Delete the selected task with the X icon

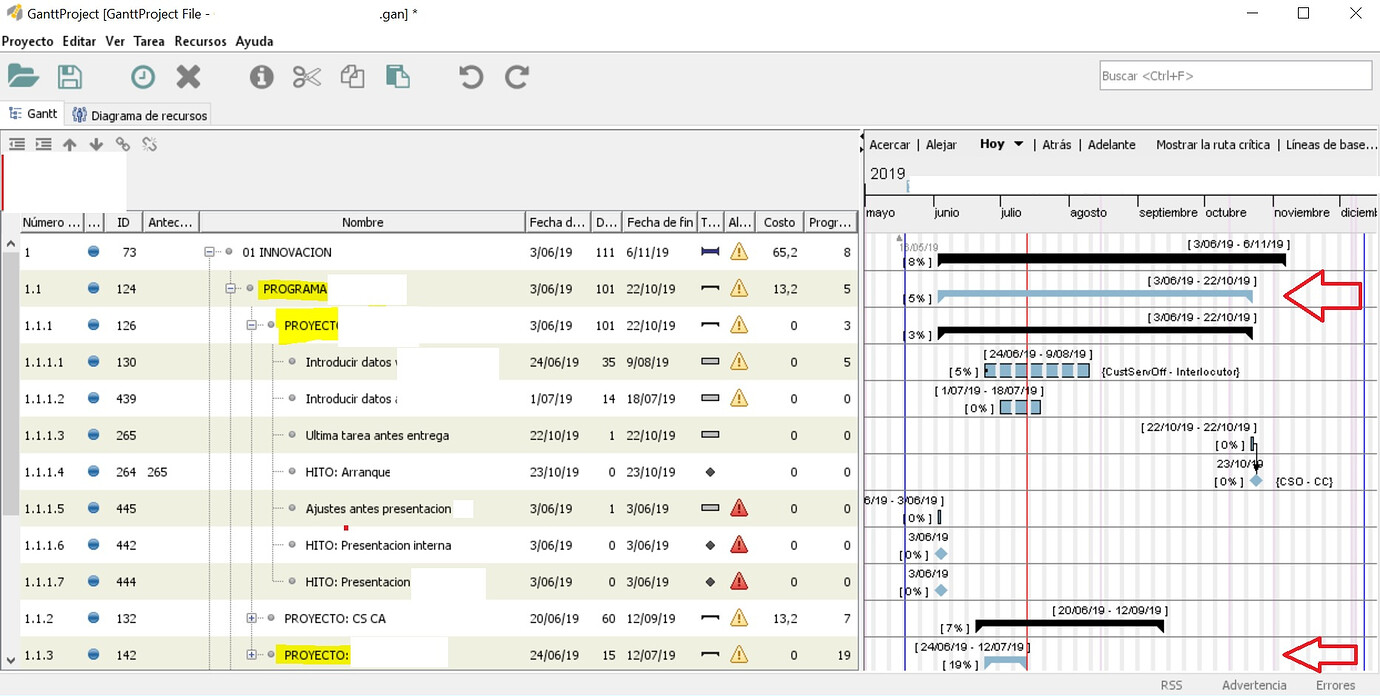click(x=189, y=76)
